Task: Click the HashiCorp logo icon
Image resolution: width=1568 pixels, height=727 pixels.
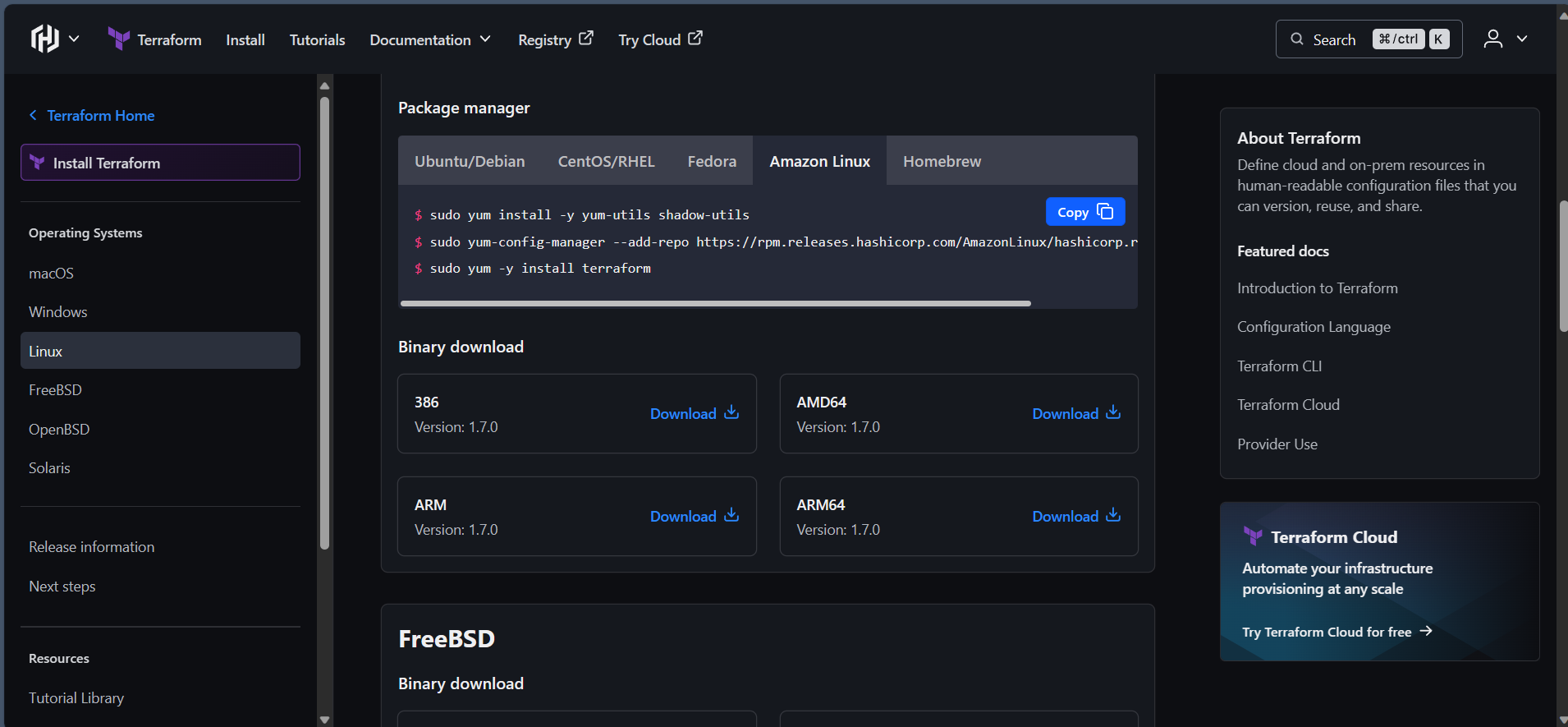Action: [45, 39]
